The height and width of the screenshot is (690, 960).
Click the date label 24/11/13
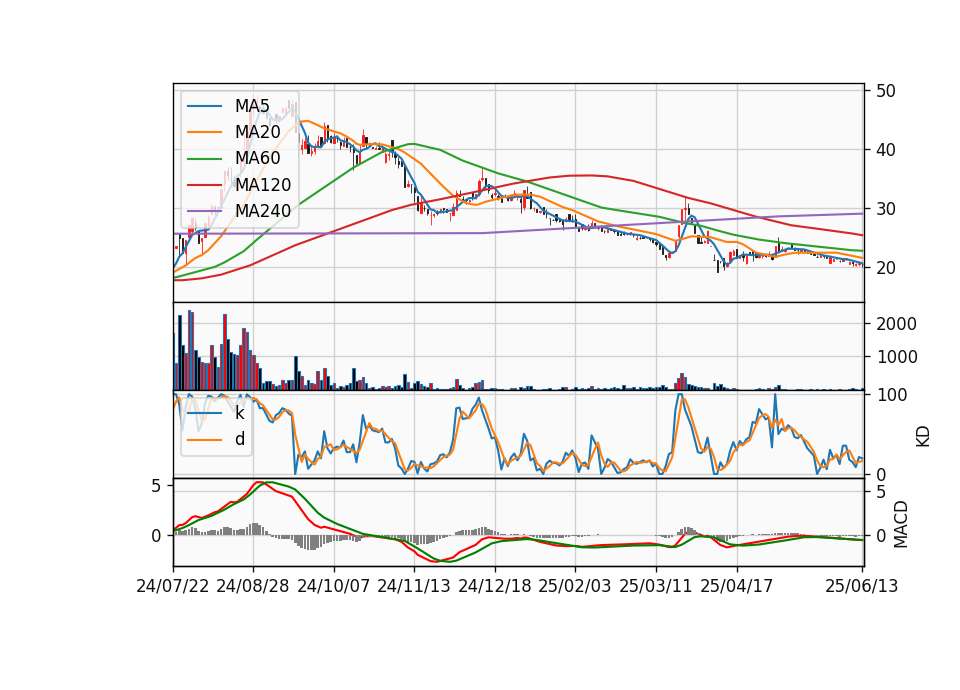(x=414, y=586)
